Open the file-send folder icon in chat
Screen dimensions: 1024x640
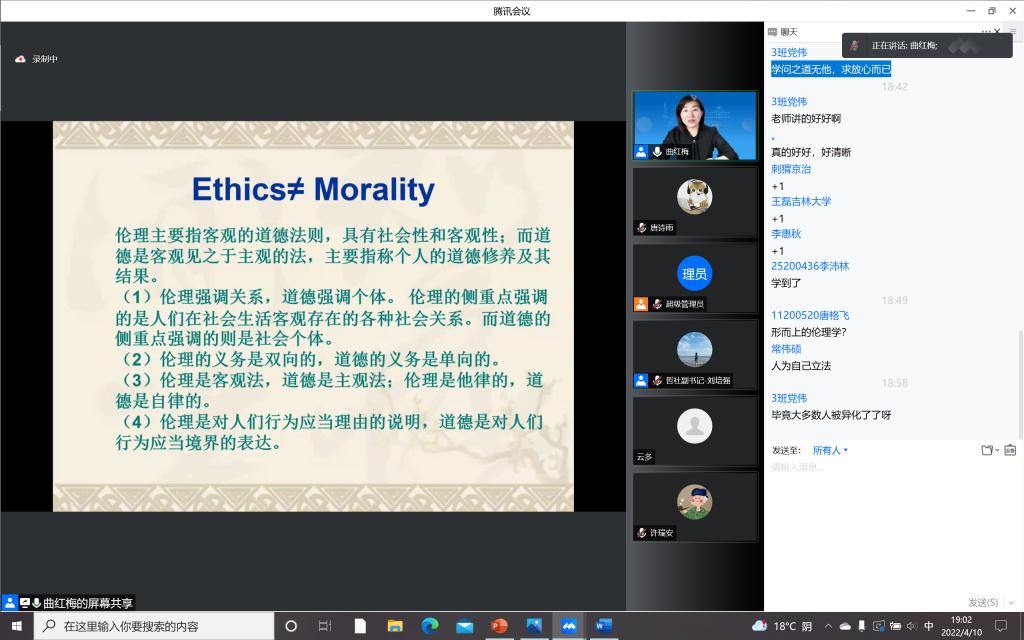click(989, 450)
